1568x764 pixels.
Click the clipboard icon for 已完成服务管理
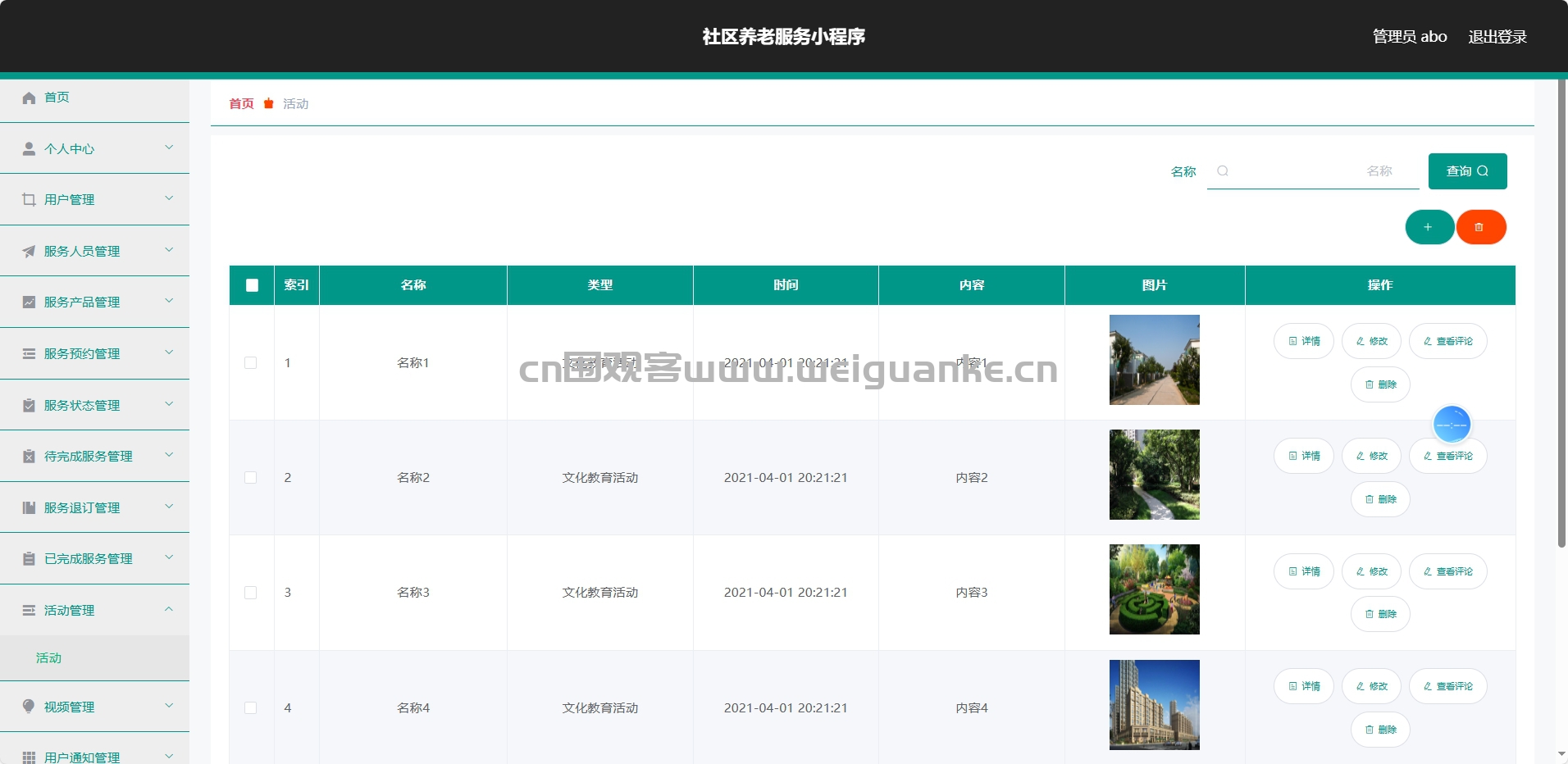29,558
